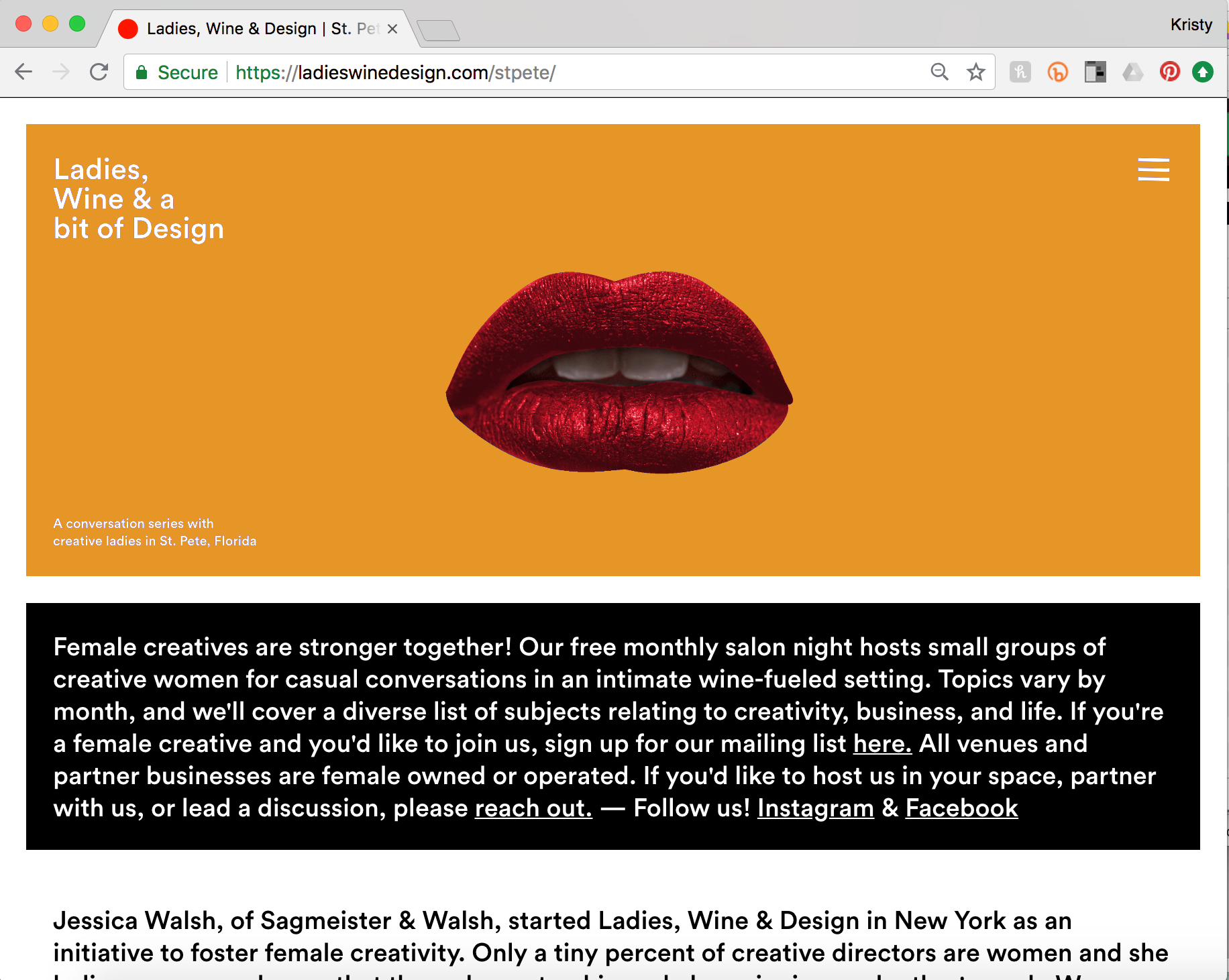The width and height of the screenshot is (1229, 980).
Task: Select the Ladies, Wine & Design tab
Action: [258, 29]
